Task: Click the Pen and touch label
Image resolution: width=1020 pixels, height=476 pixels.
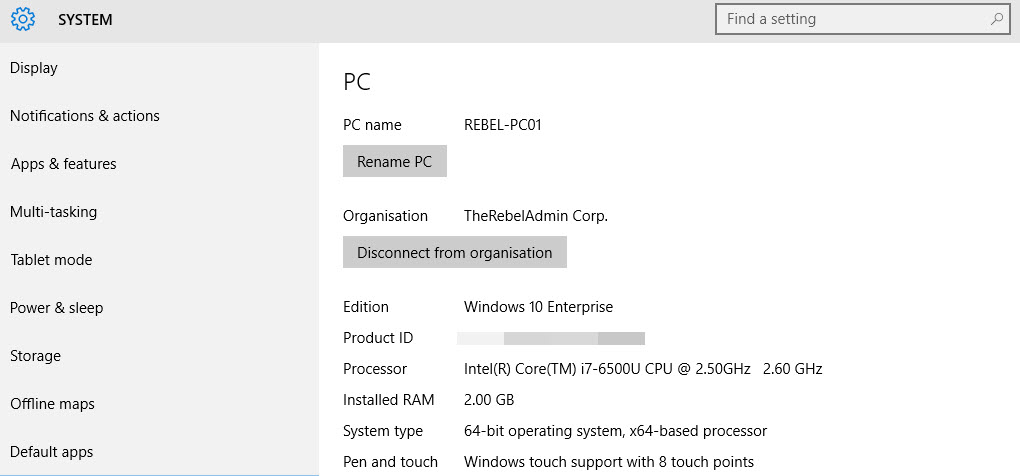Action: [x=390, y=462]
